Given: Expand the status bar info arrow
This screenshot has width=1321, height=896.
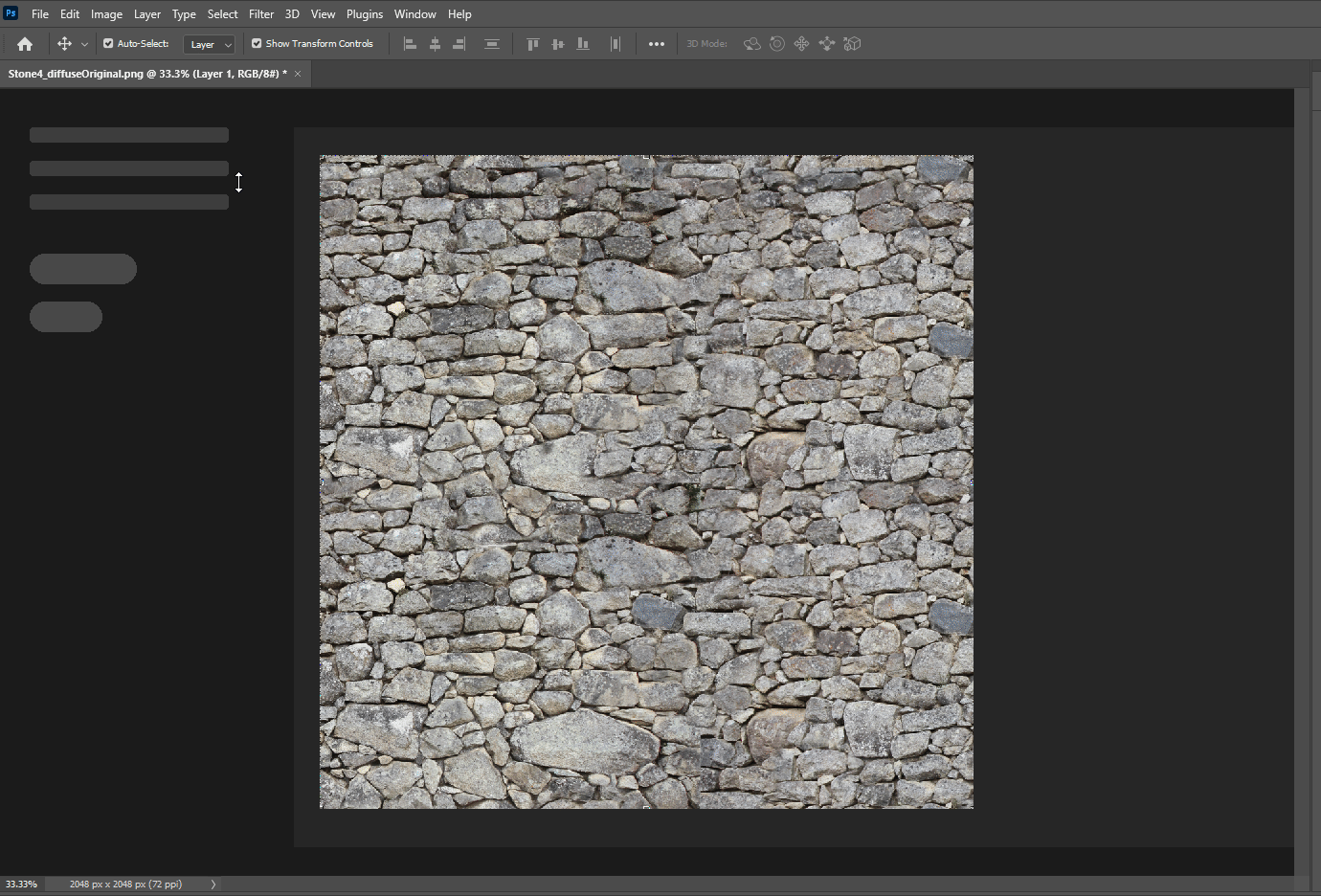Looking at the screenshot, I should coord(213,885).
